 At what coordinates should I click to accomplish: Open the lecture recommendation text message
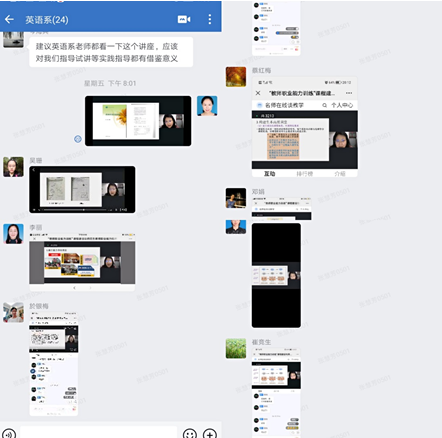(x=111, y=52)
